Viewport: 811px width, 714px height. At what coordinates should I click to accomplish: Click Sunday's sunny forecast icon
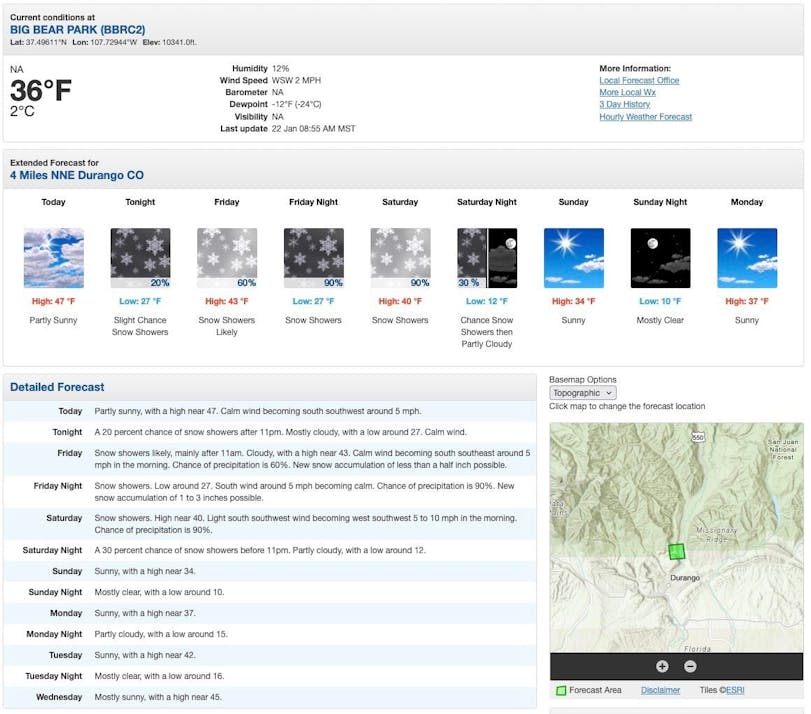tap(573, 258)
